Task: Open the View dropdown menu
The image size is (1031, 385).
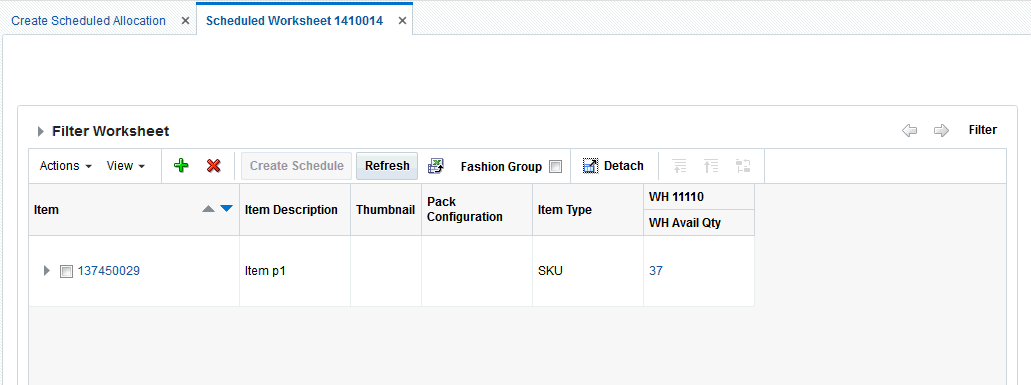Action: (x=126, y=166)
